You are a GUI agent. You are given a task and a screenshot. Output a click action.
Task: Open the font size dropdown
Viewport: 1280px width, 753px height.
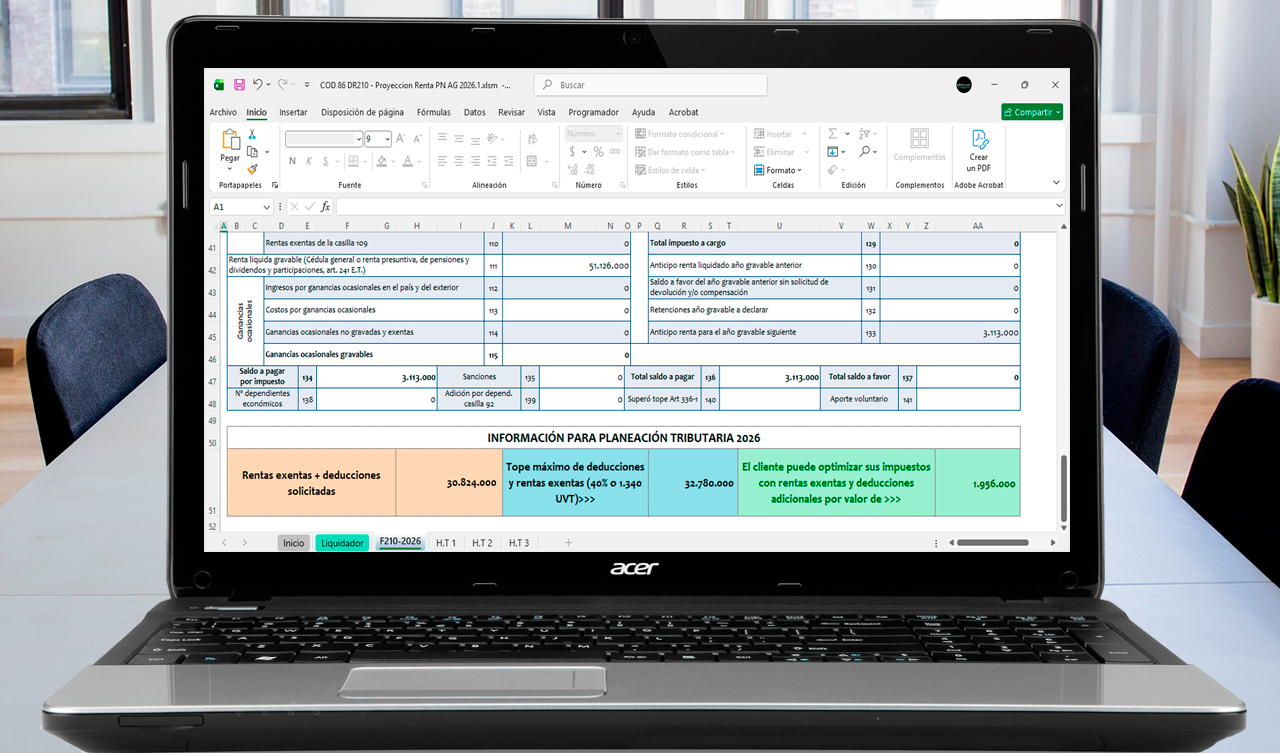click(386, 139)
